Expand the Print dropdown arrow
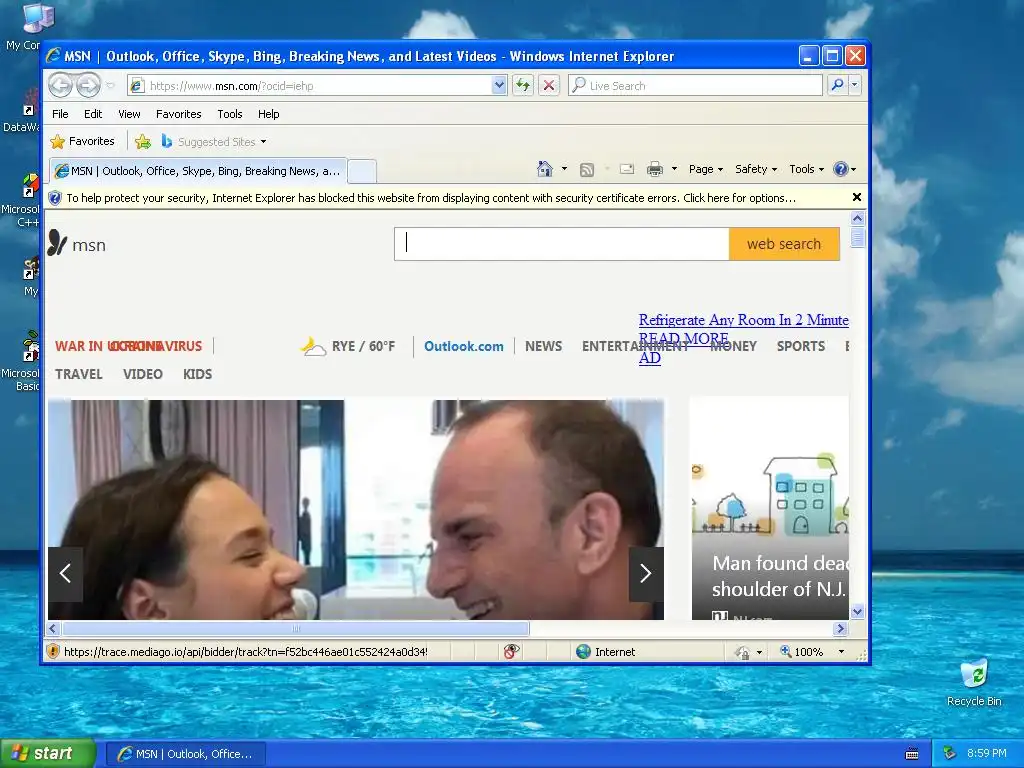The height and width of the screenshot is (768, 1024). tap(674, 169)
